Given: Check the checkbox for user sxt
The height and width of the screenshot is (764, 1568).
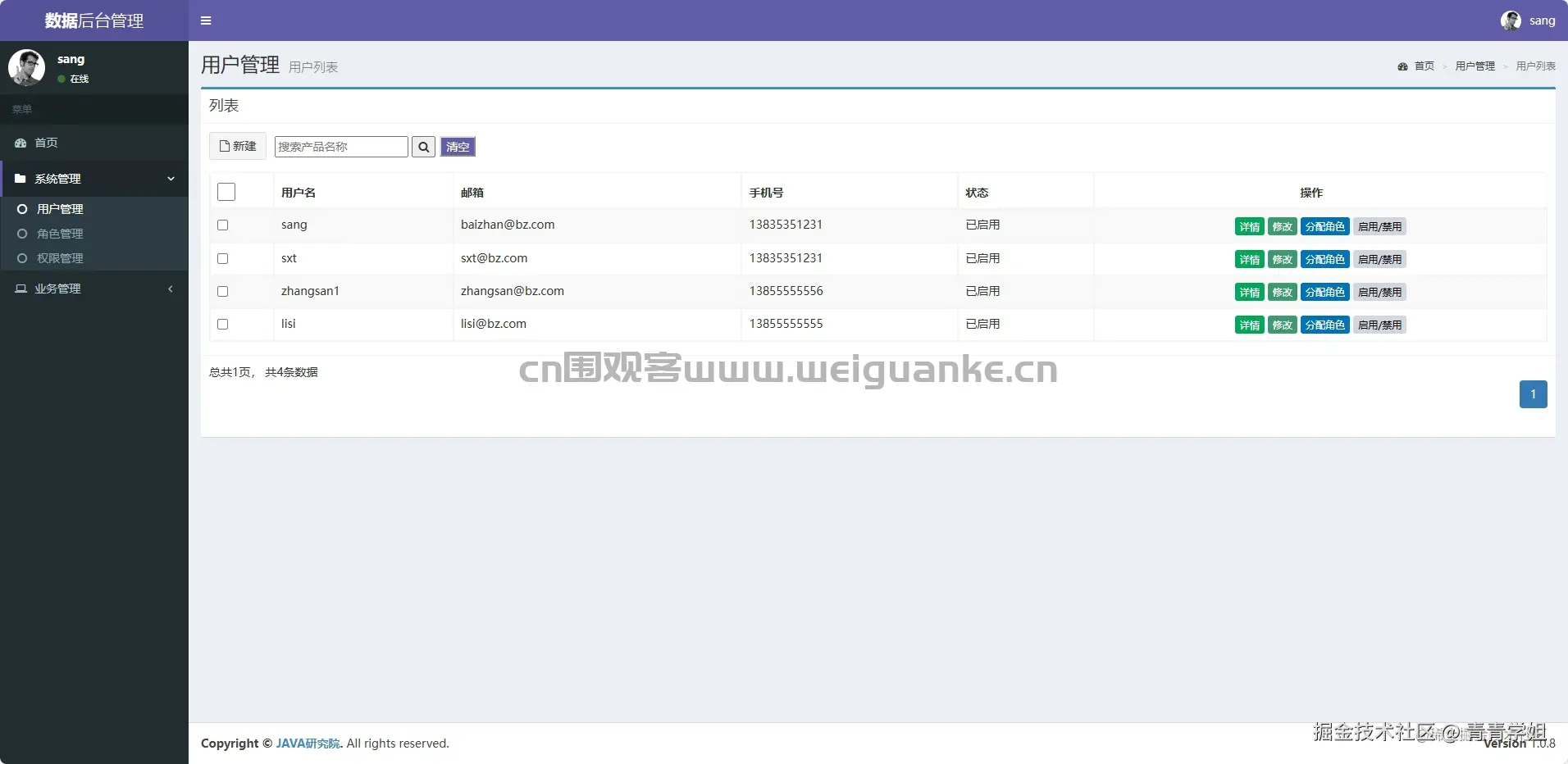Looking at the screenshot, I should 222,258.
